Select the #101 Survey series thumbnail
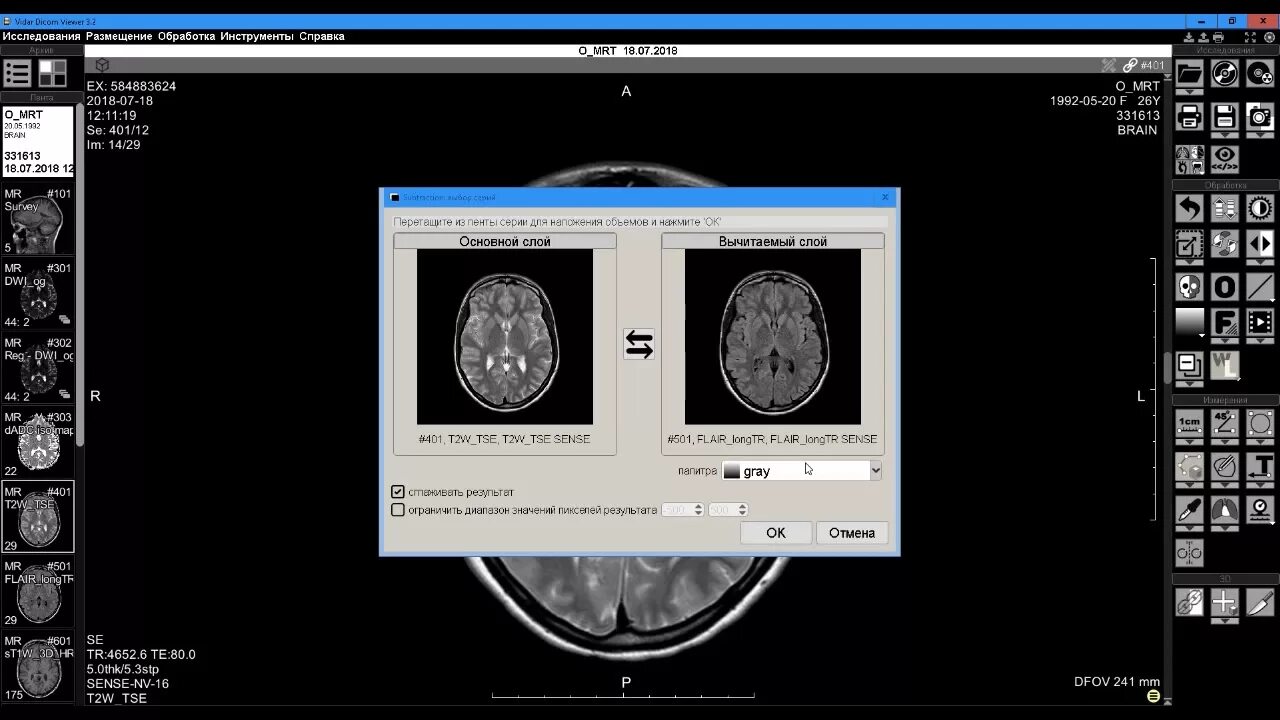The height and width of the screenshot is (720, 1280). point(38,220)
